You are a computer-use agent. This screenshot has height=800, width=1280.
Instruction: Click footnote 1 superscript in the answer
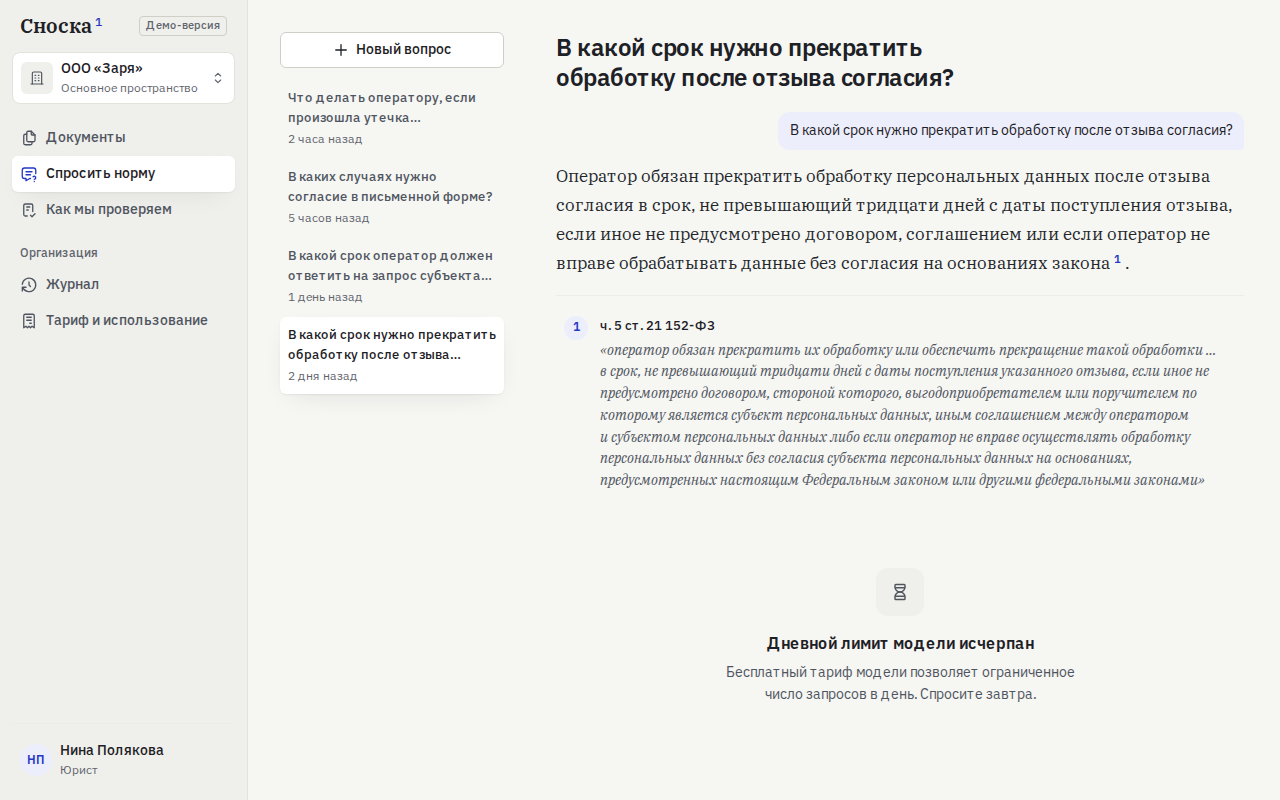1117,259
